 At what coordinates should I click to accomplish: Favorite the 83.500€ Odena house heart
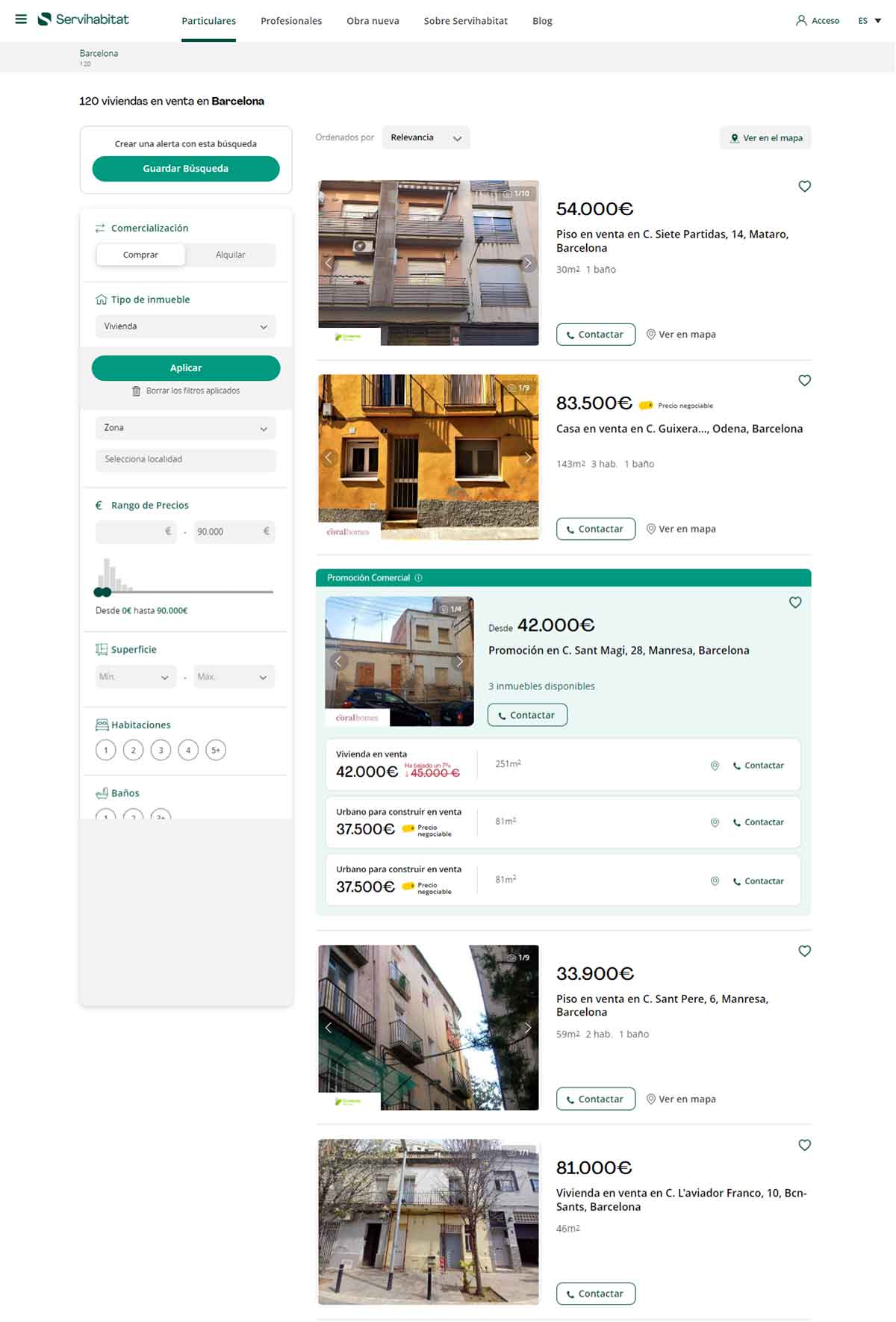click(x=804, y=380)
